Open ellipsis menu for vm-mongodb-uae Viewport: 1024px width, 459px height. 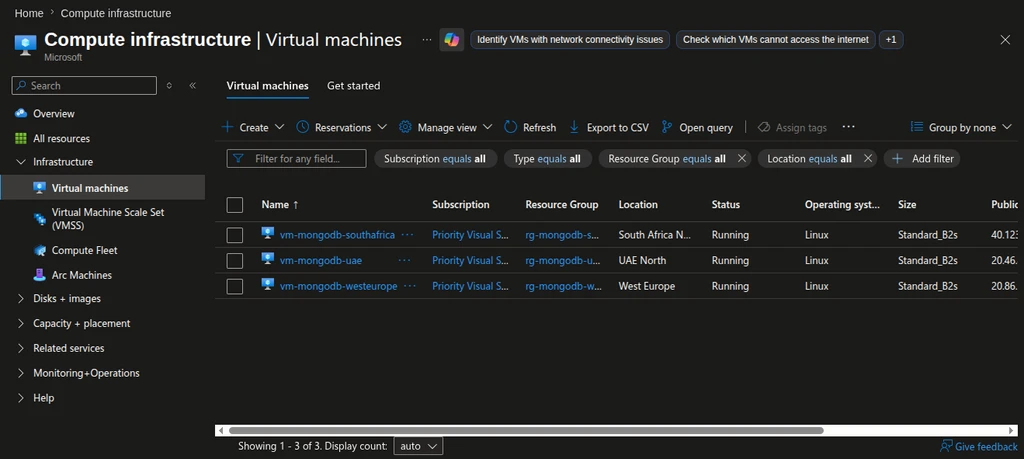[405, 261]
